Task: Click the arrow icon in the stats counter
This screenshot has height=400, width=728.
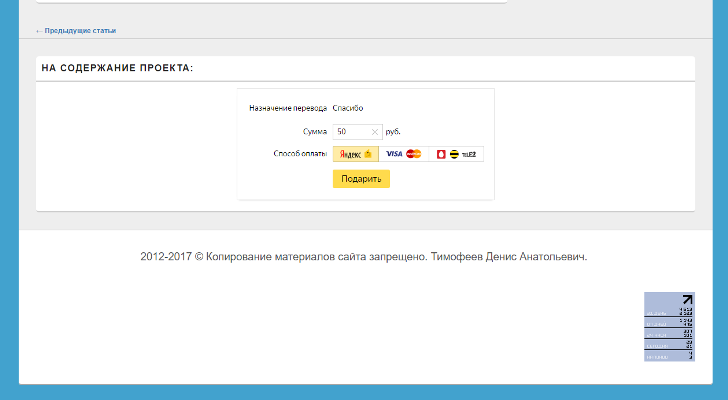Action: (x=686, y=299)
